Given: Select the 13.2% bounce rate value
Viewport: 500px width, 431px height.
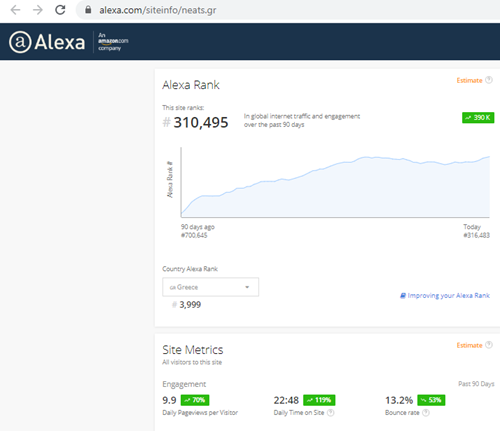Looking at the screenshot, I should [399, 400].
